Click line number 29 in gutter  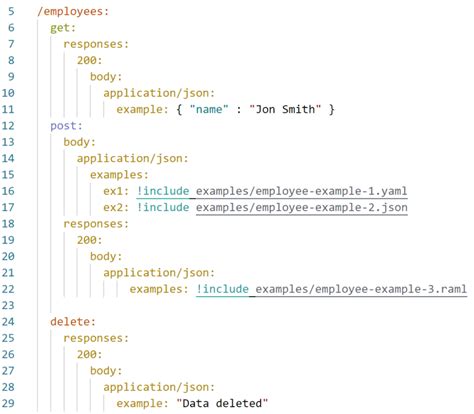click(8, 404)
